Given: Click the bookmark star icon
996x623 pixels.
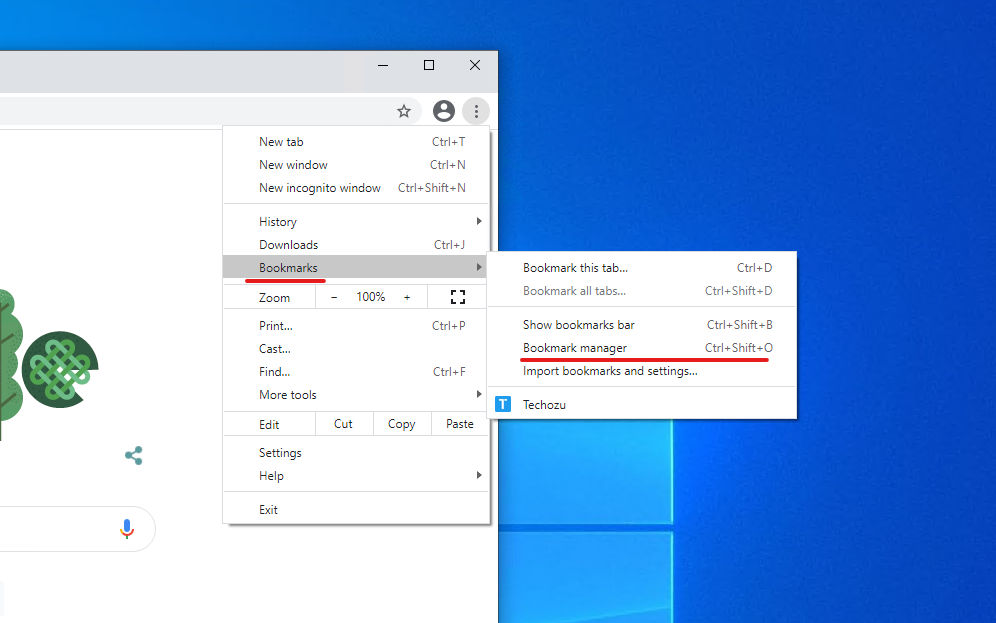Looking at the screenshot, I should click(404, 112).
